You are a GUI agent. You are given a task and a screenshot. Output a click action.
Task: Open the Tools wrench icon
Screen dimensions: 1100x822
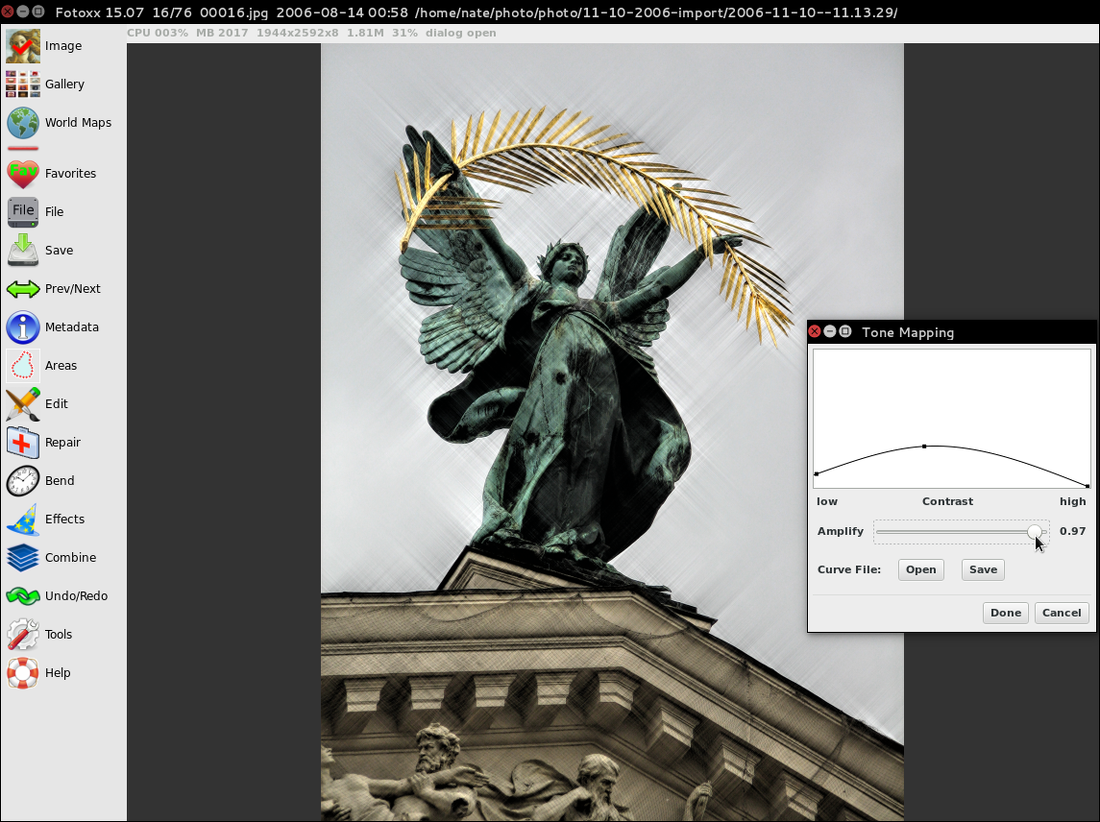[x=23, y=634]
